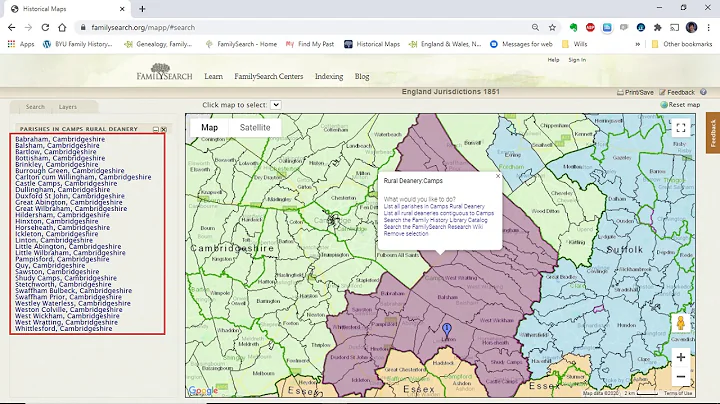This screenshot has width=720, height=404.
Task: Minimize the parishes list panel
Action: tap(156, 129)
